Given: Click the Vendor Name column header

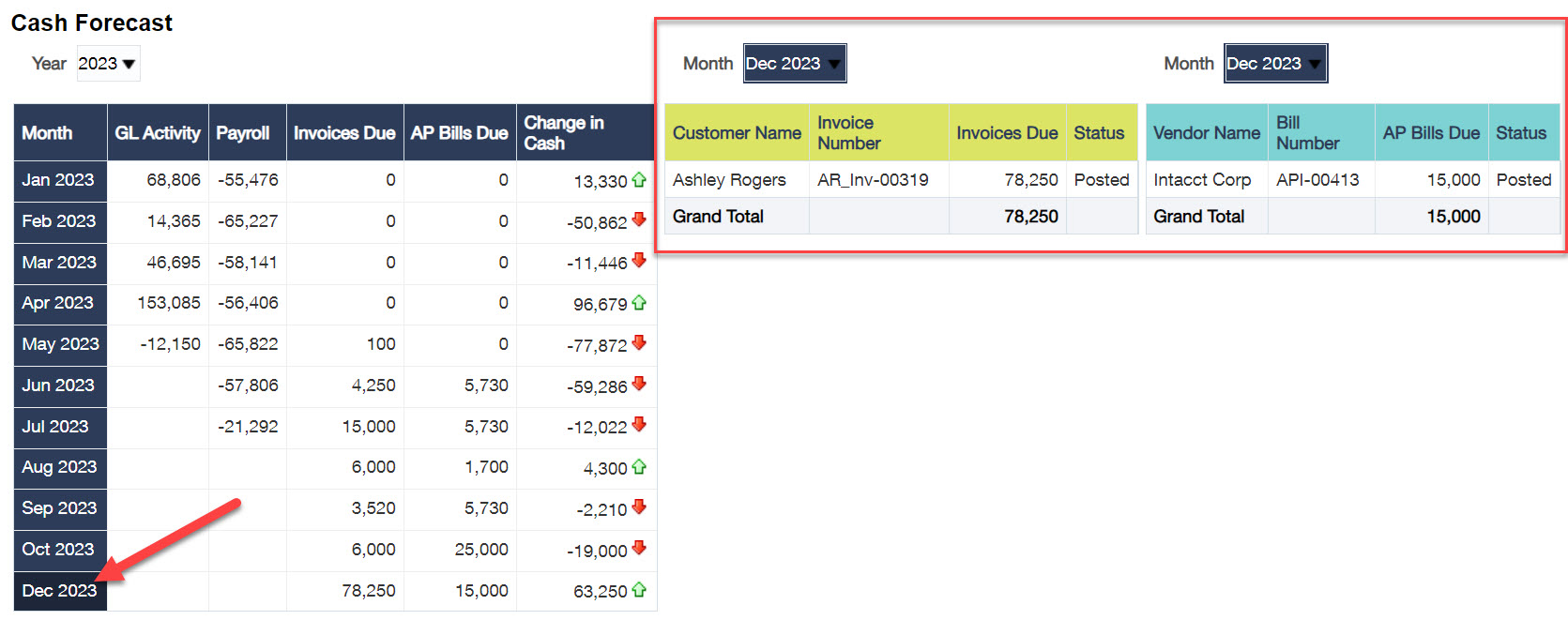Looking at the screenshot, I should 1206,133.
